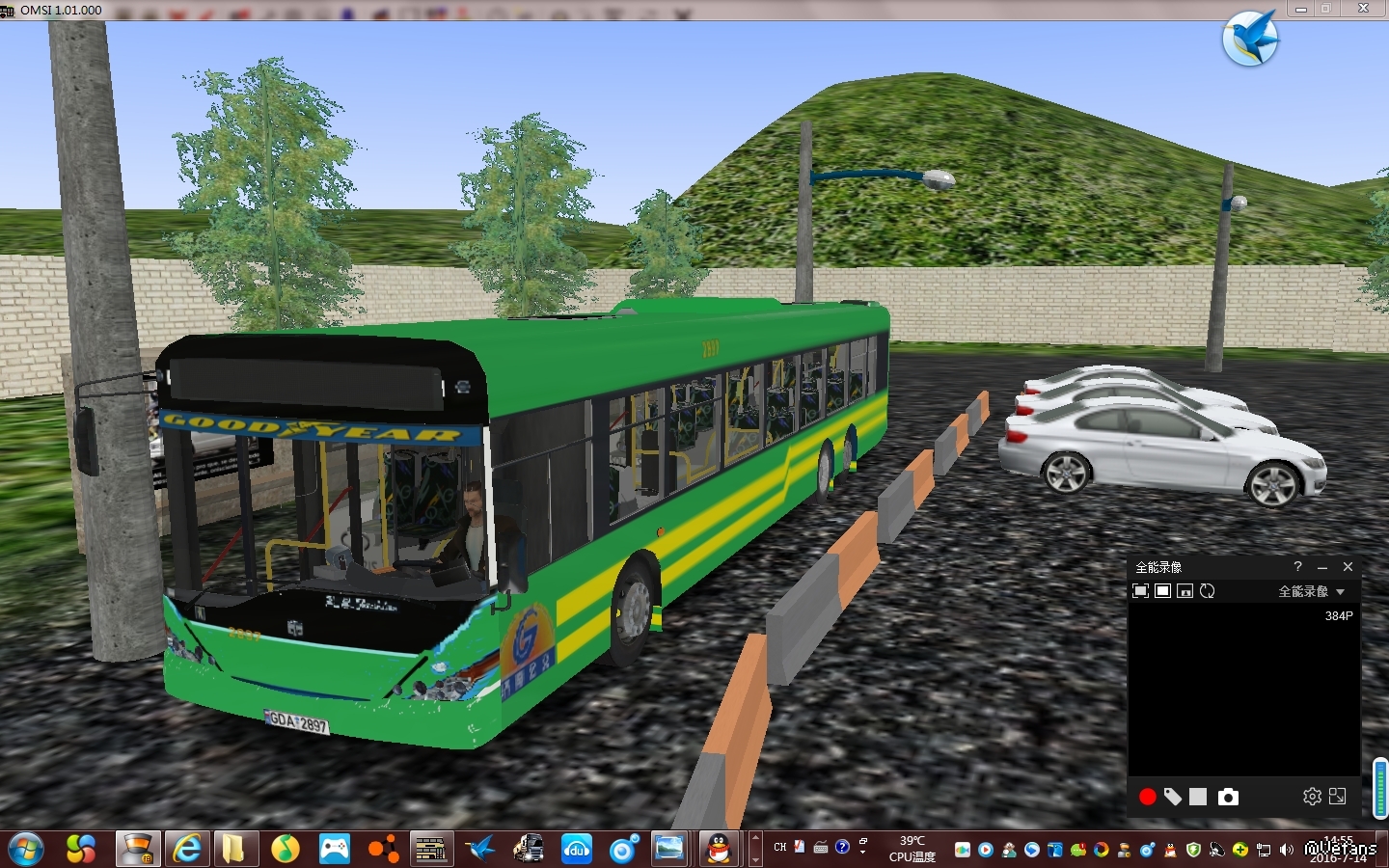Start recording with the red record button
1389x868 pixels.
point(1147,797)
